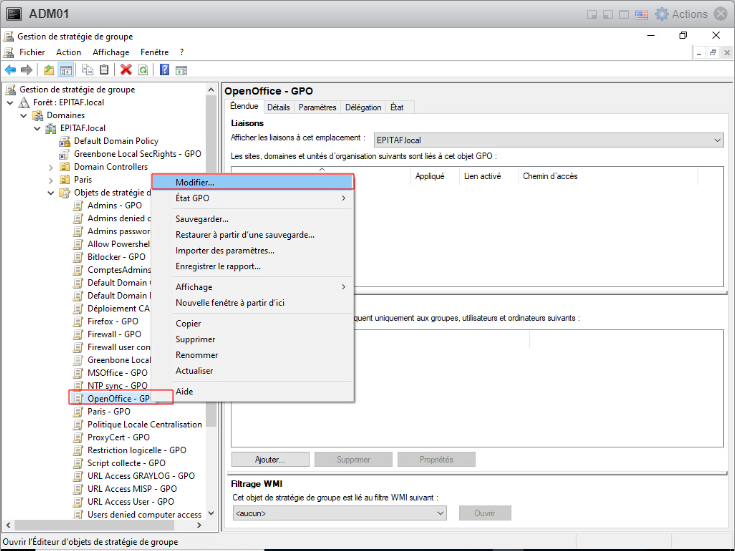Click the folder Up one level icon

pos(48,70)
